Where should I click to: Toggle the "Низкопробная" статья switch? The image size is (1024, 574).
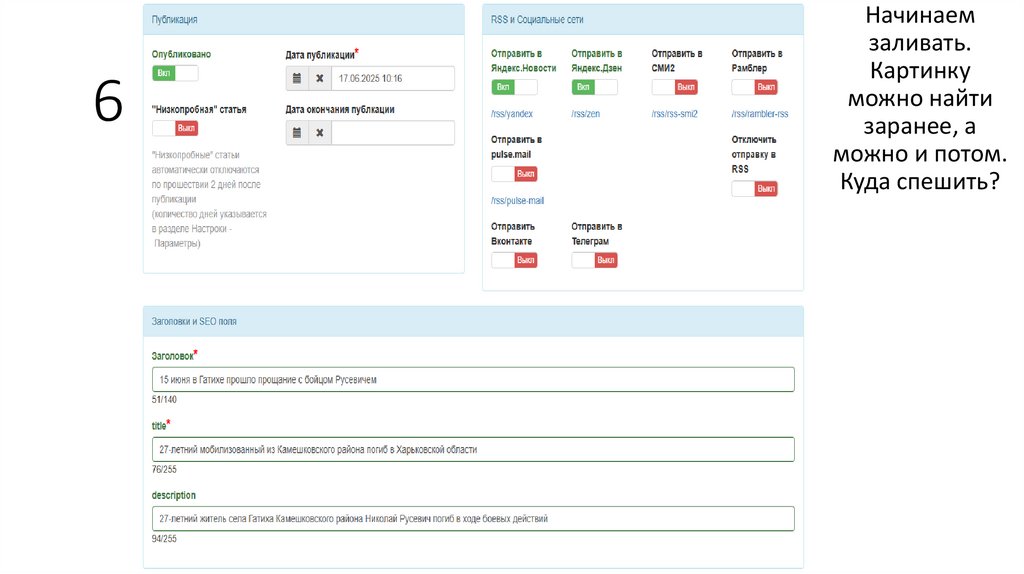175,128
